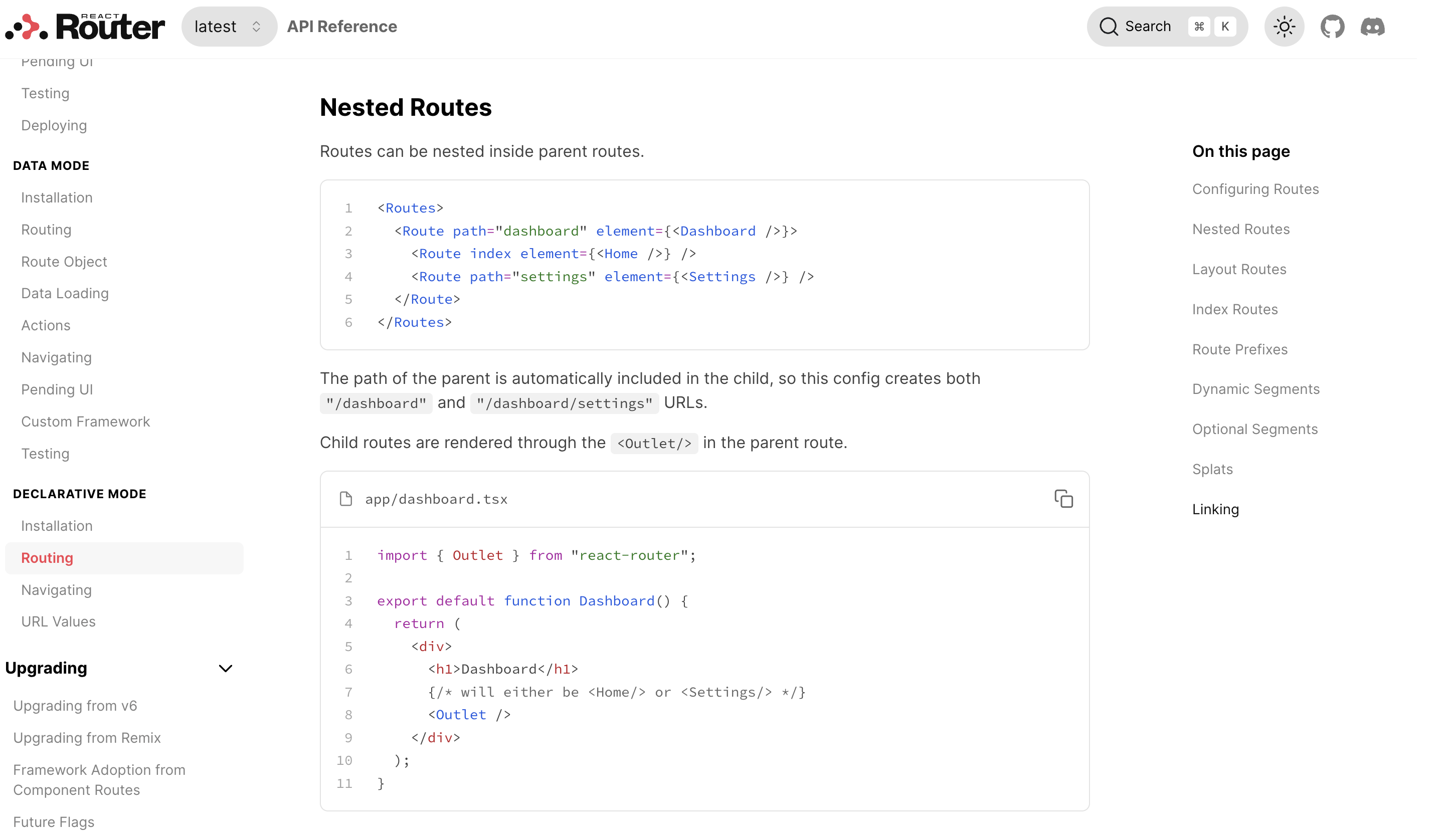Screen dimensions: 1451x840
Task: Click the React Router logo
Action: pos(85,27)
